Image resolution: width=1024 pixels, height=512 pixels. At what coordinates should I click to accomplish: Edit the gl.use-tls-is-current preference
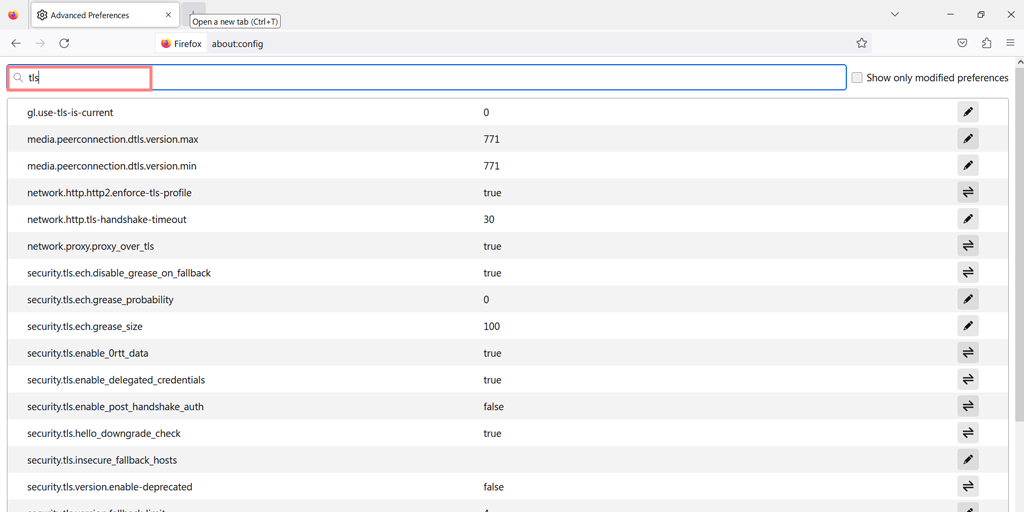tap(967, 112)
